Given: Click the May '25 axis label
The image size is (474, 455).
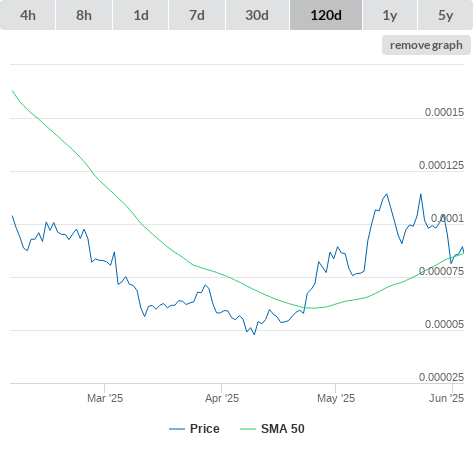Looking at the screenshot, I should tap(336, 398).
